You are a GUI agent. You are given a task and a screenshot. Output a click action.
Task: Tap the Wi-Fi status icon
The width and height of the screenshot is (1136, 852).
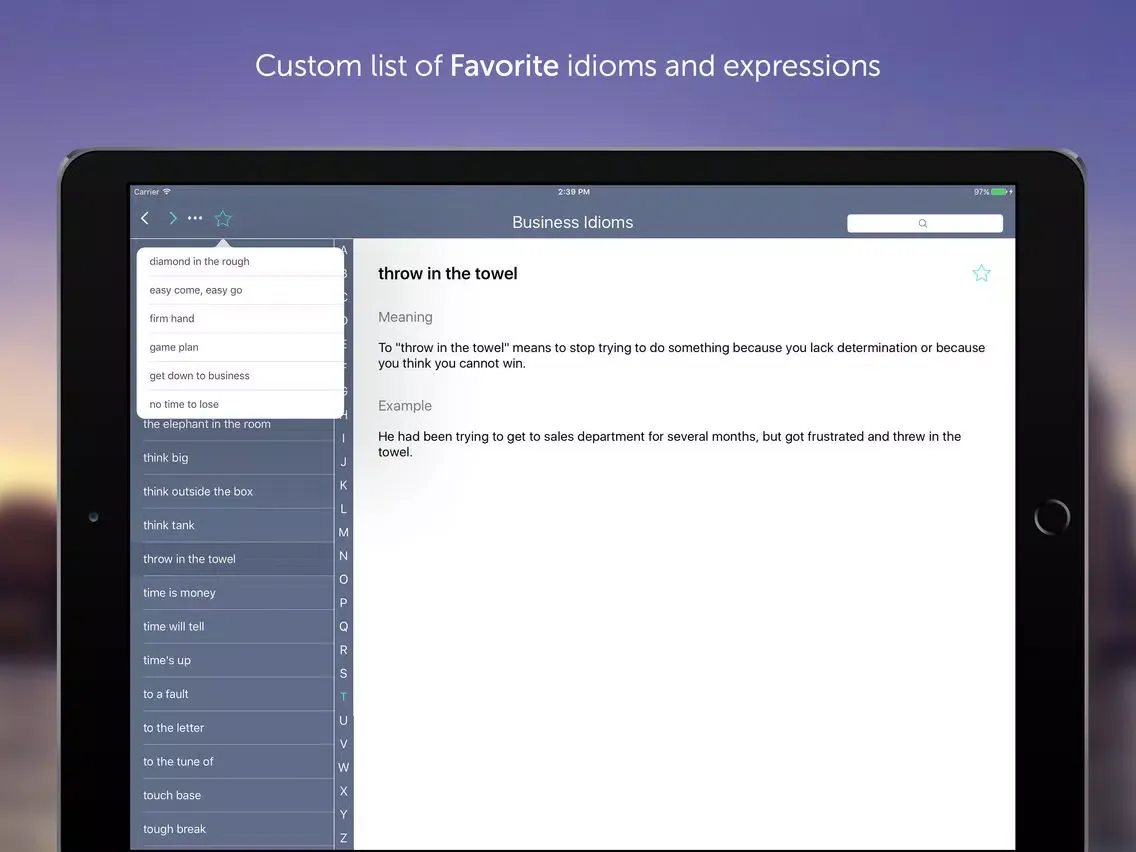pos(167,191)
